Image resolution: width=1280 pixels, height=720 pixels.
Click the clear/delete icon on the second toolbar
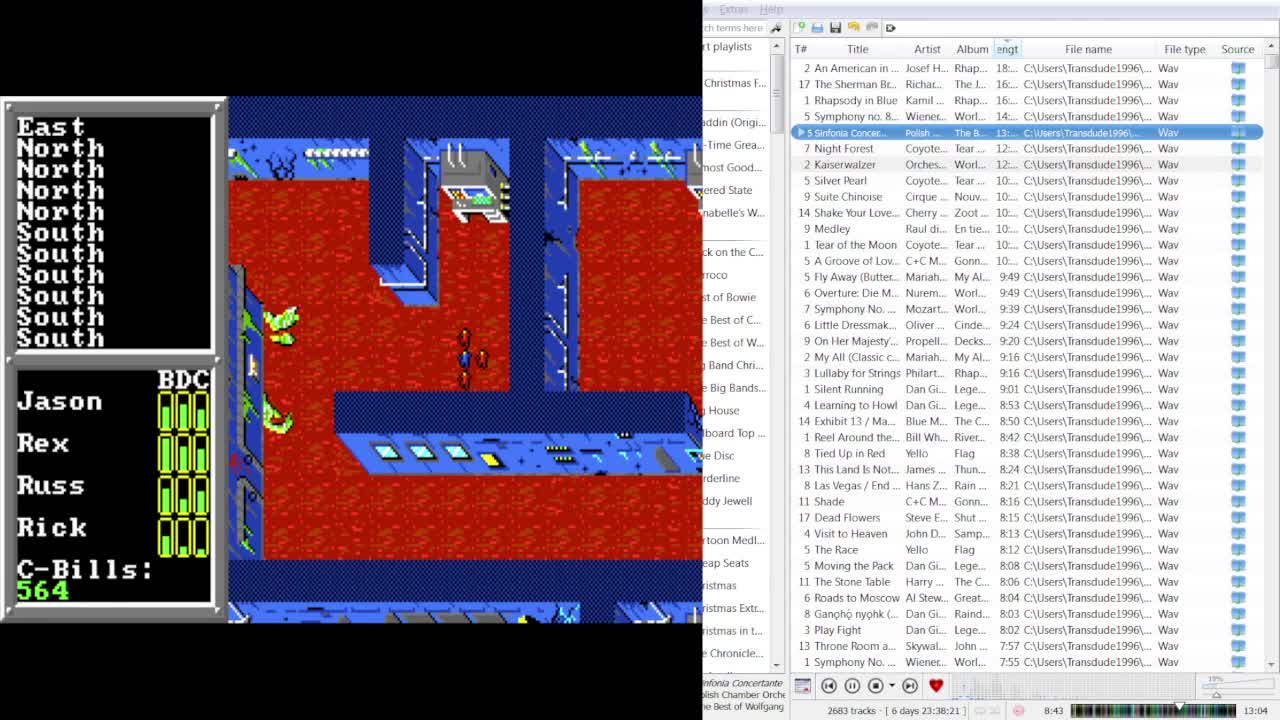coord(890,27)
